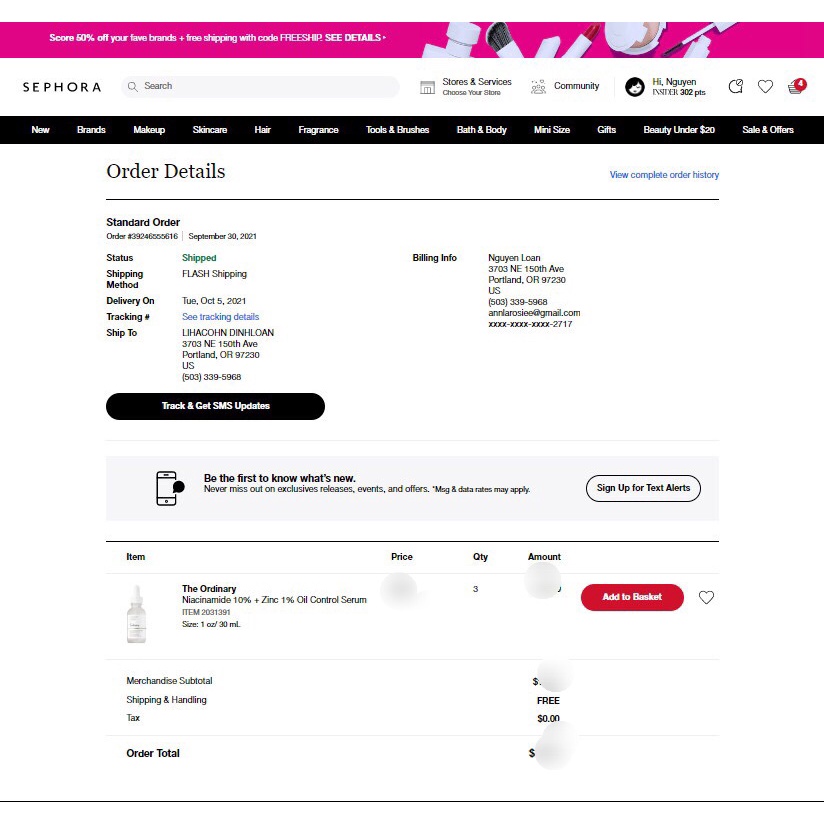Open See tracking details link
The width and height of the screenshot is (824, 824).
coord(220,317)
